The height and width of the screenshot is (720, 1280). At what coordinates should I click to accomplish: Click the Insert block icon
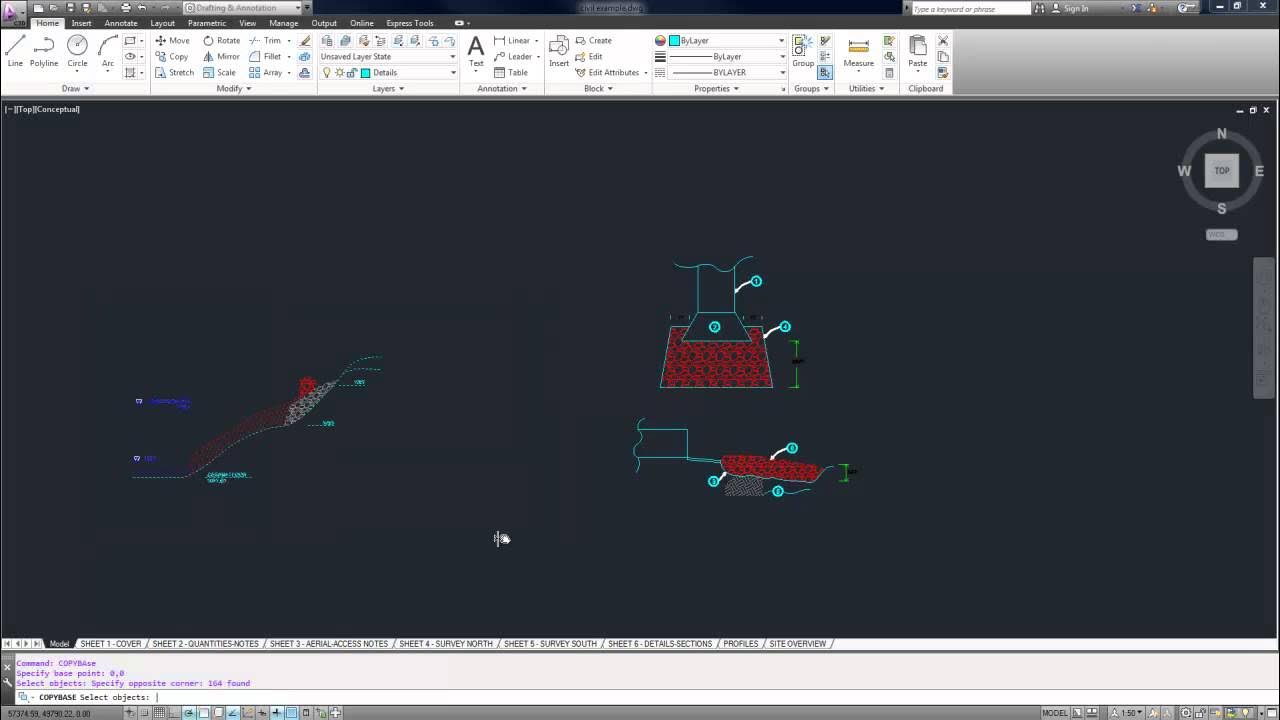pyautogui.click(x=559, y=51)
